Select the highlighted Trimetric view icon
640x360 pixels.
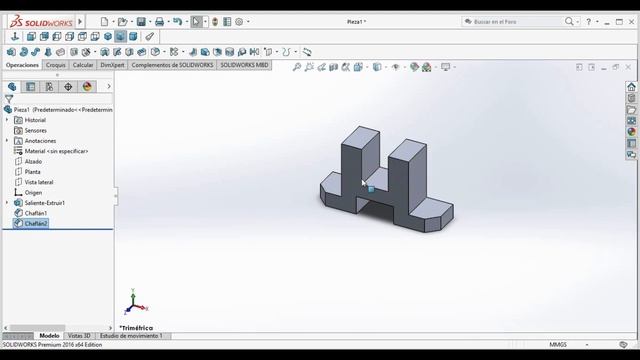click(x=120, y=37)
